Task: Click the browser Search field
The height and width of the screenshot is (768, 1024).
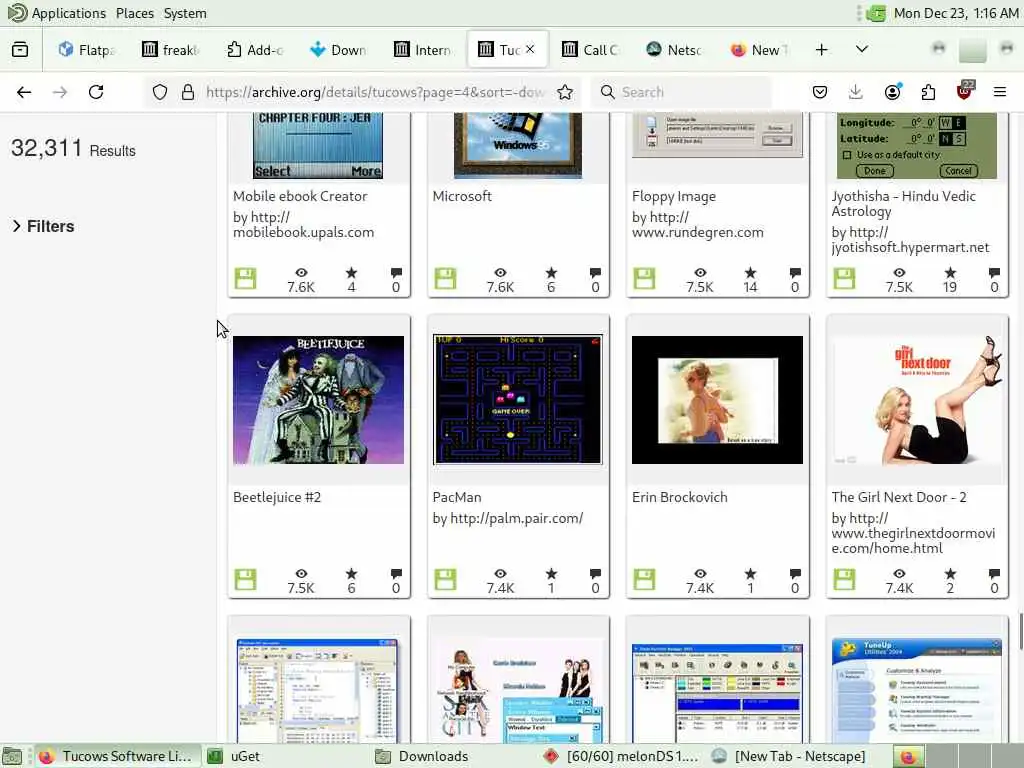Action: [x=682, y=92]
